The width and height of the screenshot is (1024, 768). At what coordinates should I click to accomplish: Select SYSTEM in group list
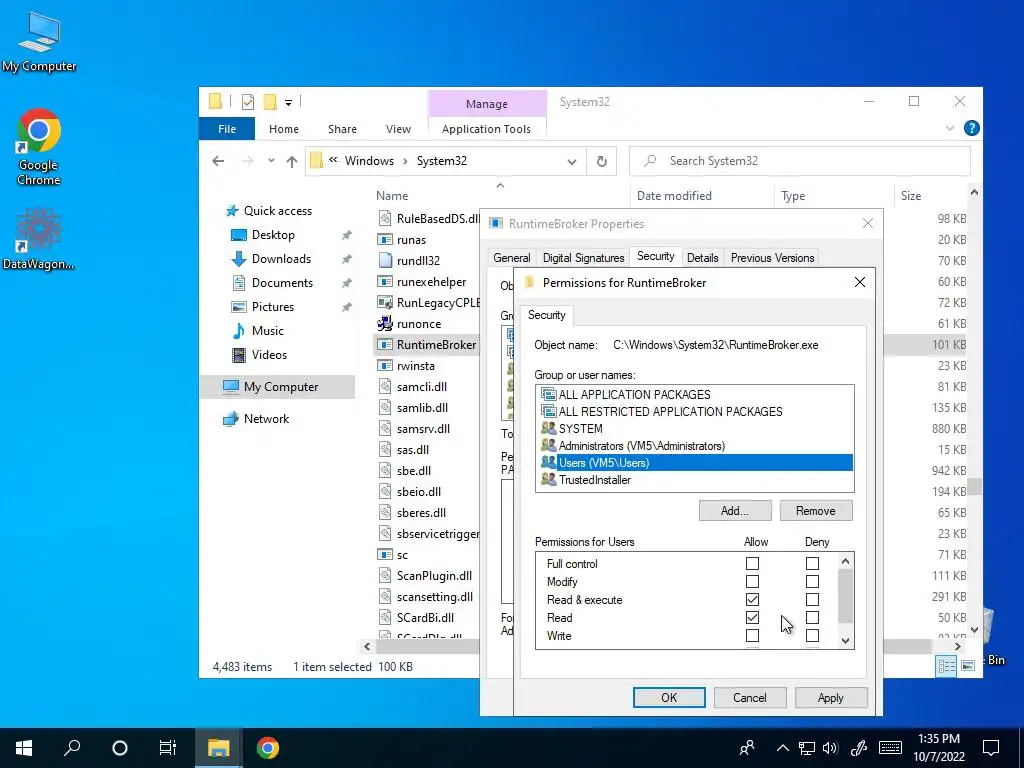coord(694,429)
